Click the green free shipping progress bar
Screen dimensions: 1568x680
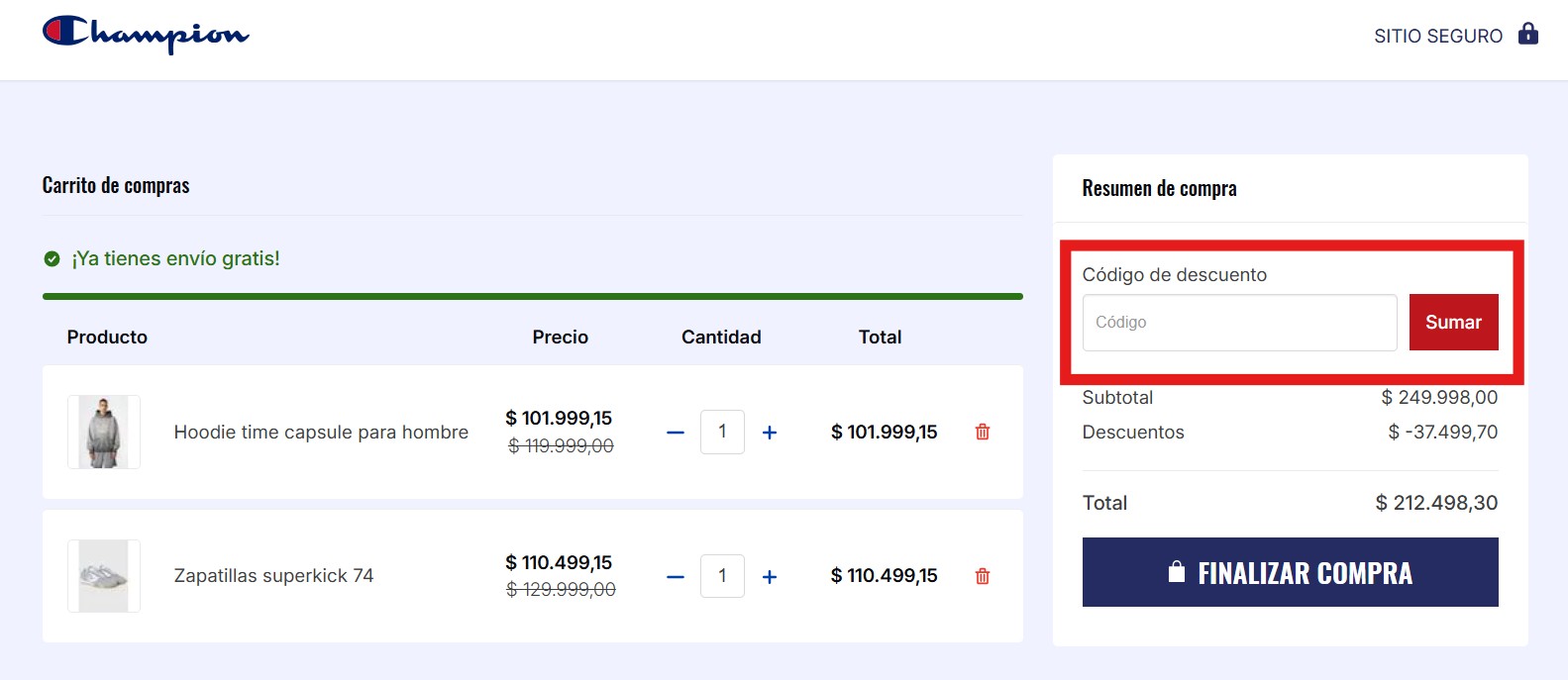coord(532,296)
